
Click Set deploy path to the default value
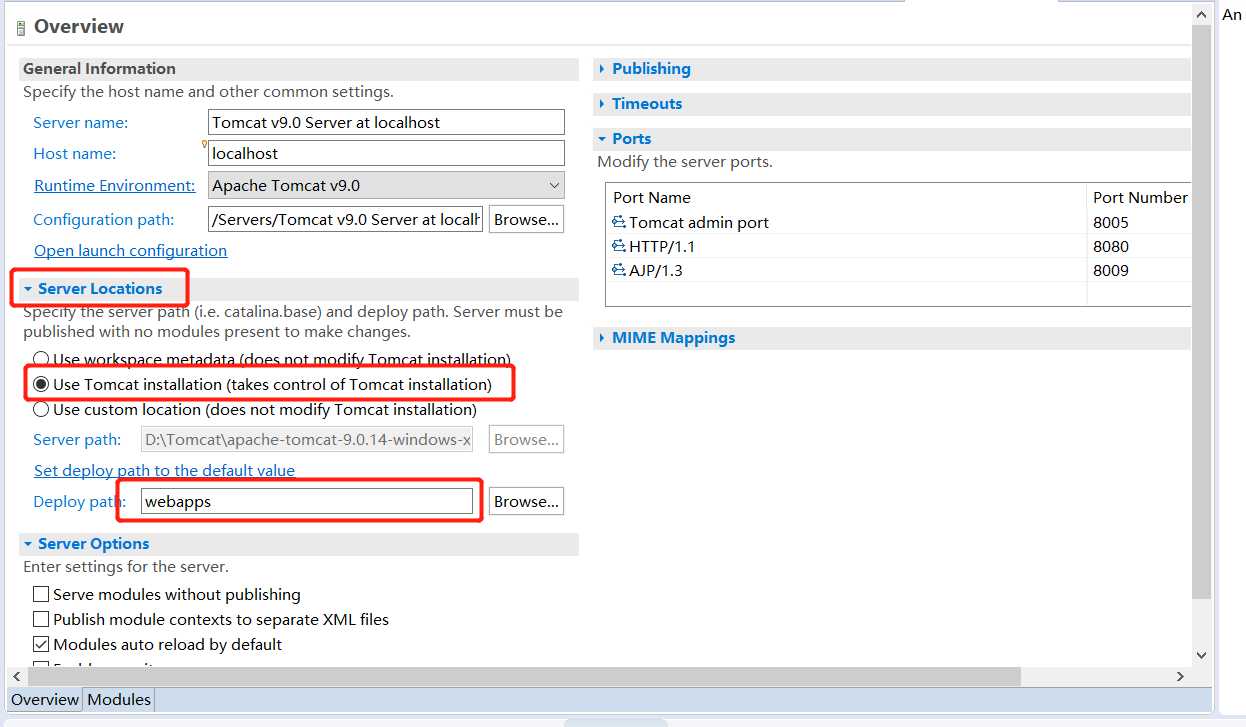[164, 470]
